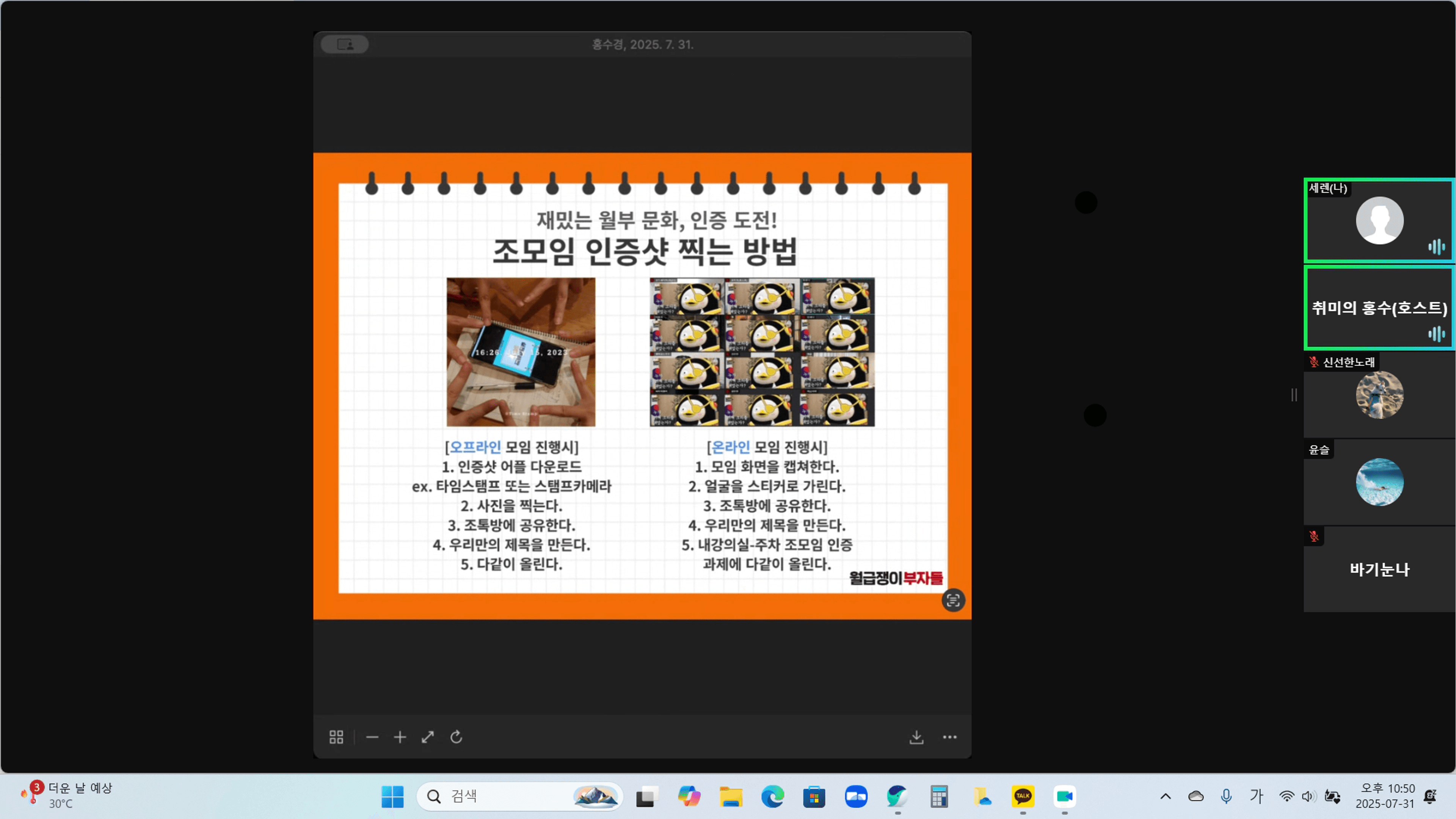The image size is (1456, 819).
Task: Click the participant panel collapse handle
Action: (1294, 394)
